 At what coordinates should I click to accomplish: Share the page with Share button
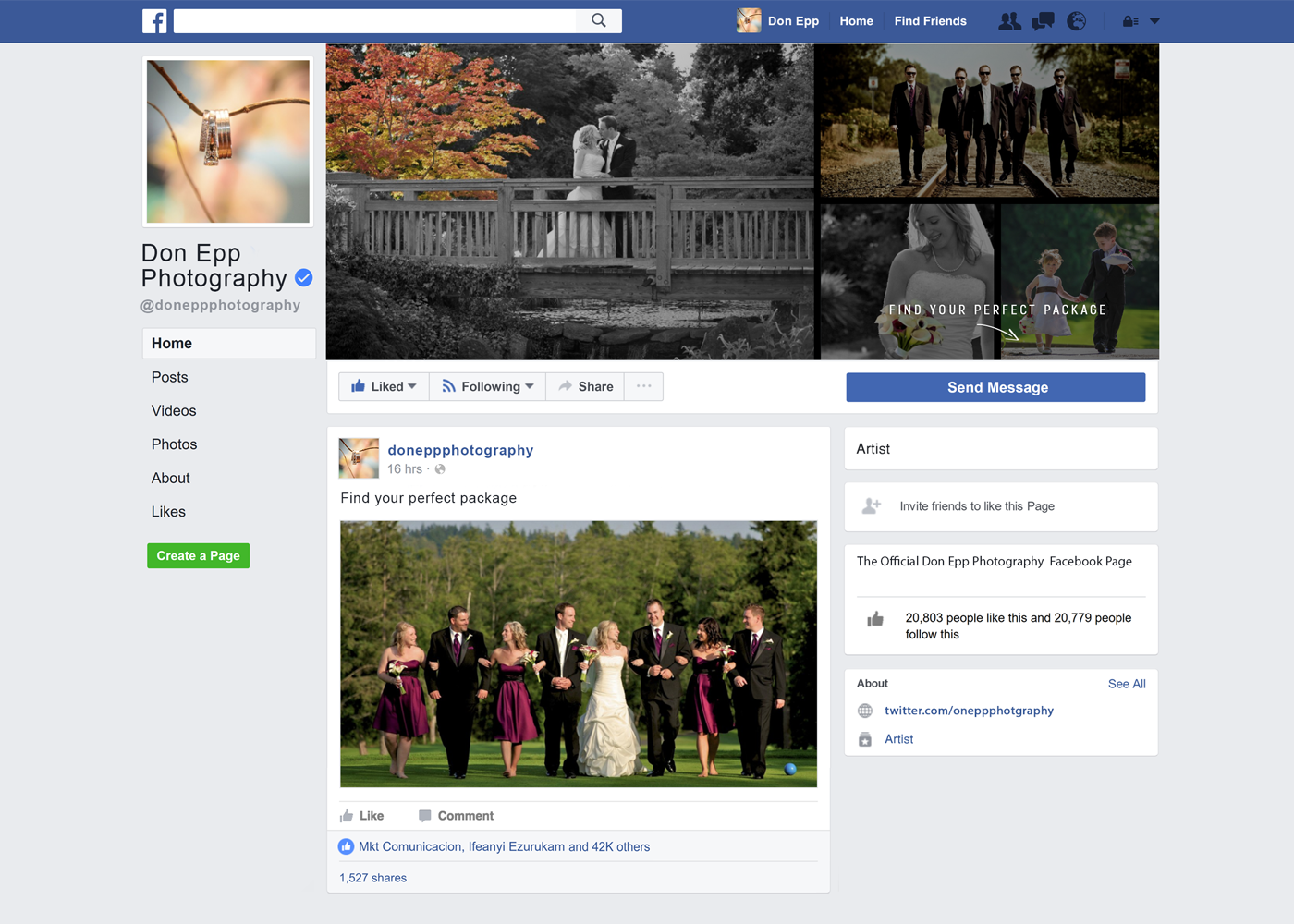[x=586, y=386]
